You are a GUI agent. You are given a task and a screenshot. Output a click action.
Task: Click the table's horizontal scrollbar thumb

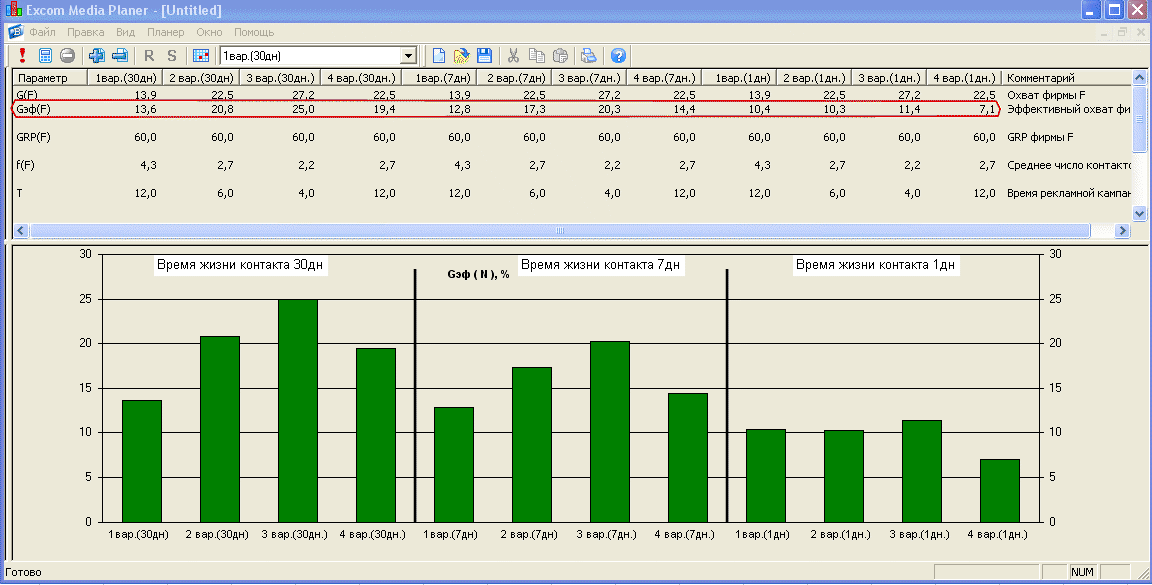[559, 230]
